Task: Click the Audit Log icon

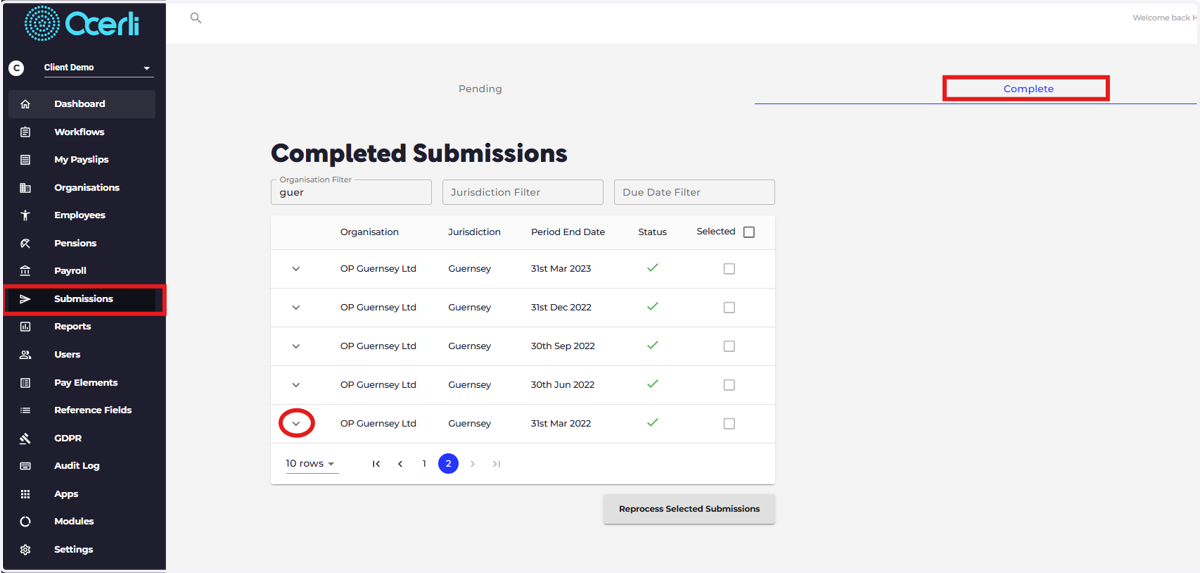Action: click(x=26, y=466)
